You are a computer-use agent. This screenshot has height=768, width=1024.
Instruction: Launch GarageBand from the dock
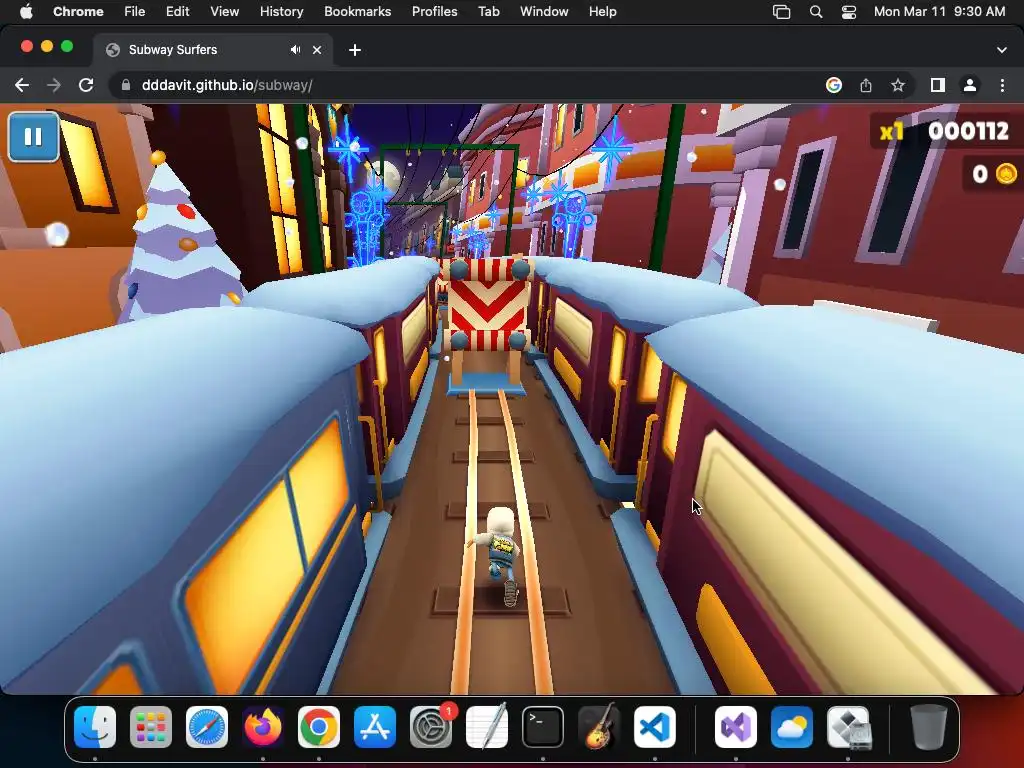click(x=598, y=727)
